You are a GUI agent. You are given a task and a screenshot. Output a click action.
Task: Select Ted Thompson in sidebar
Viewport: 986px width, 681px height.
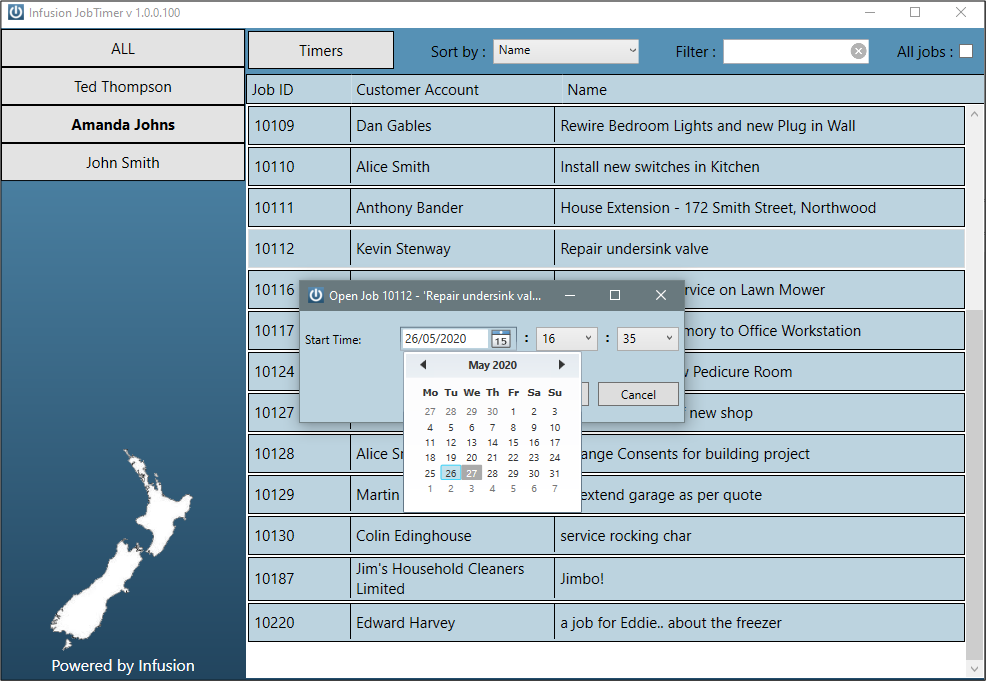(x=123, y=87)
